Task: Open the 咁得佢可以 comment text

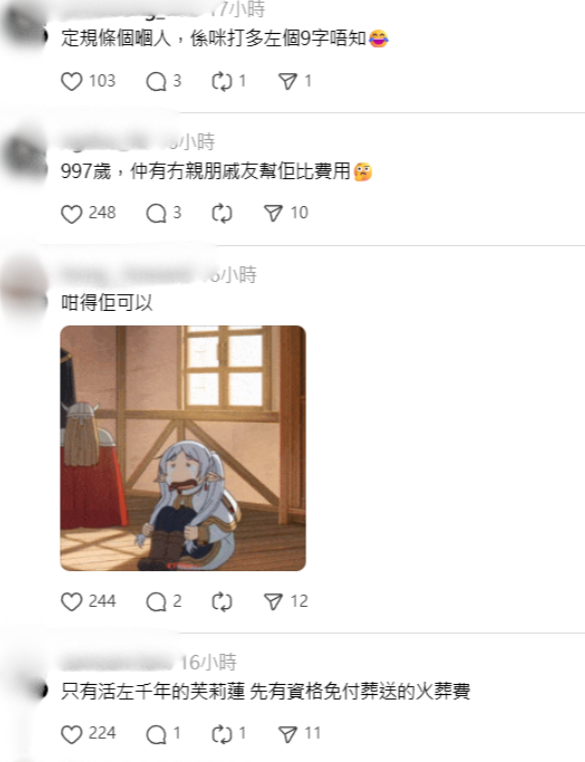Action: pyautogui.click(x=107, y=303)
